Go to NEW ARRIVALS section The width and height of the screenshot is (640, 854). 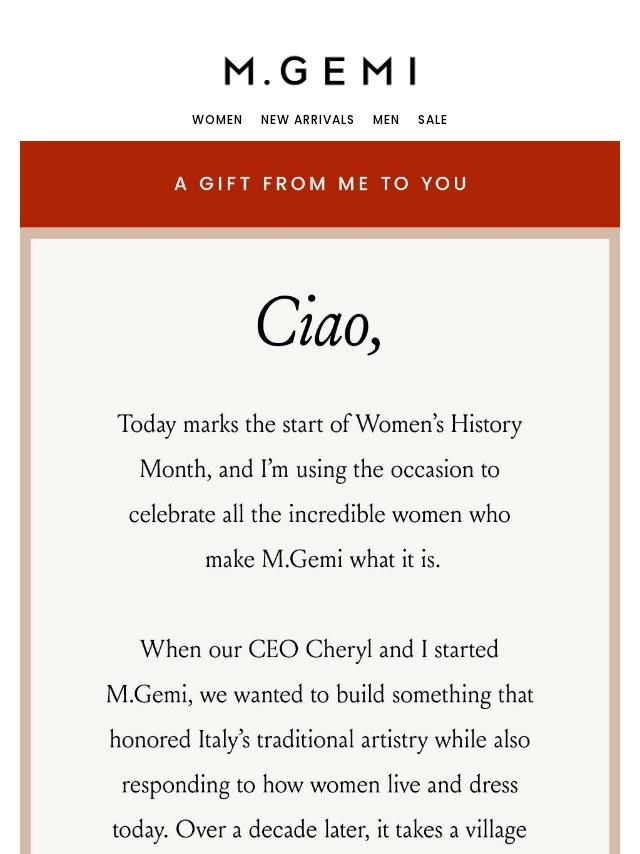(307, 120)
